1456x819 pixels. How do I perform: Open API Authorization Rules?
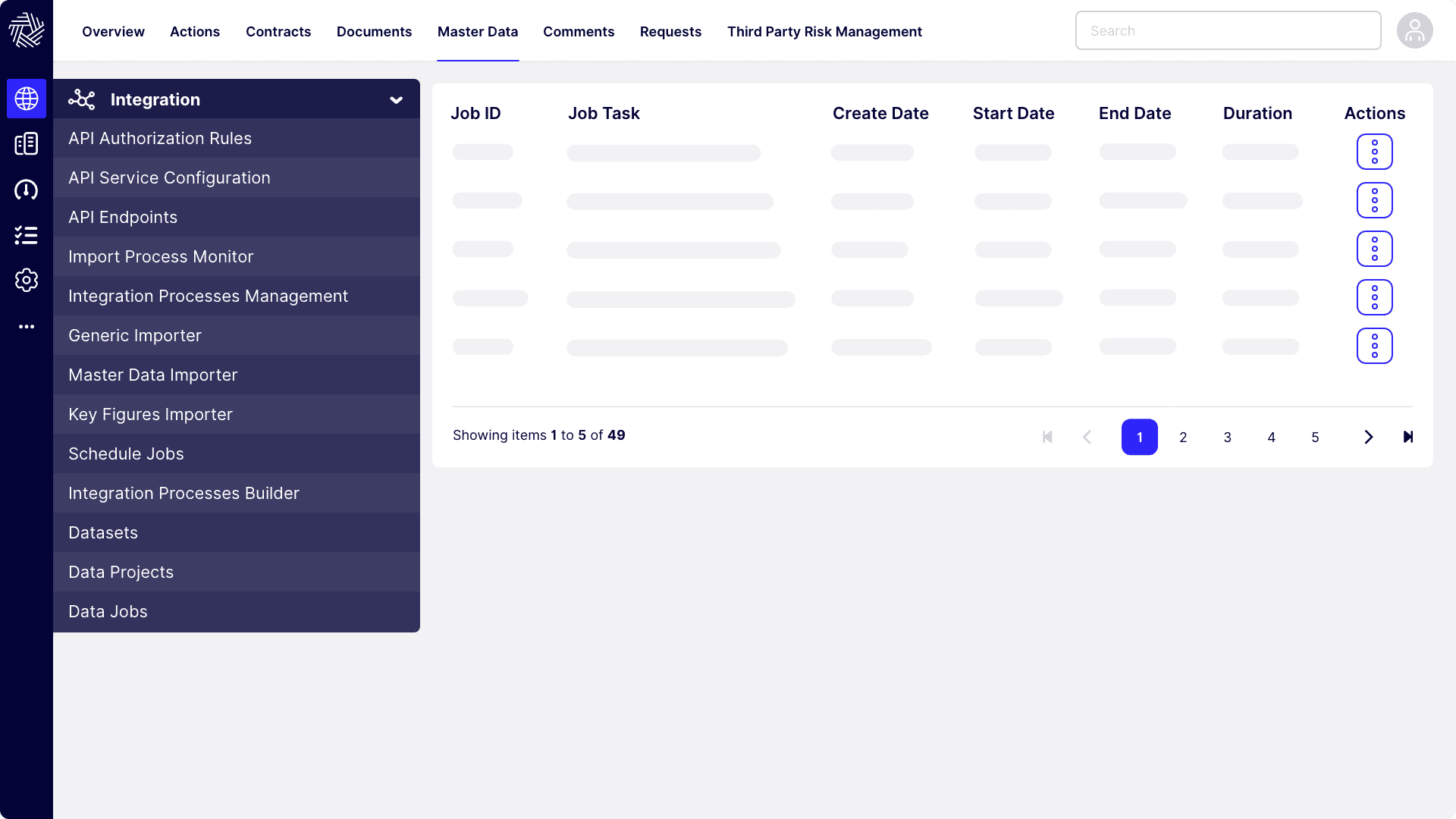pos(237,138)
